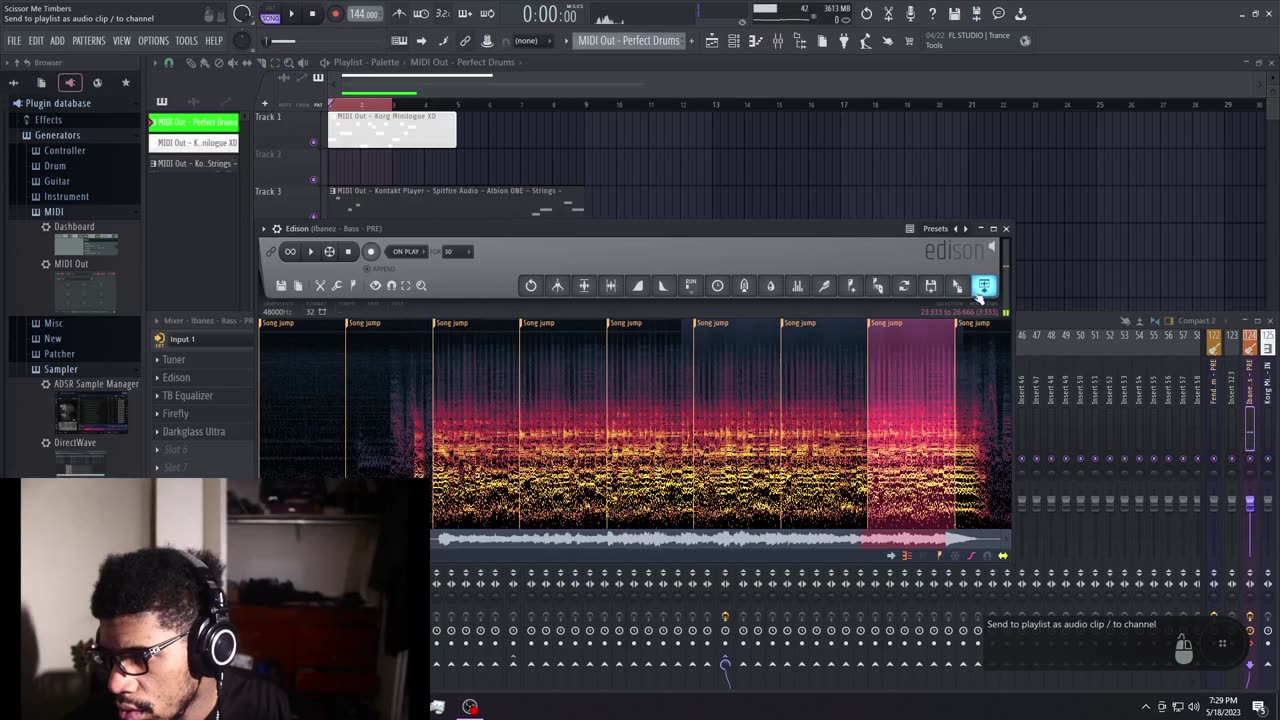Open the Edison ON PLAY record mode dropdown
Image resolution: width=1280 pixels, height=720 pixels.
pos(406,252)
